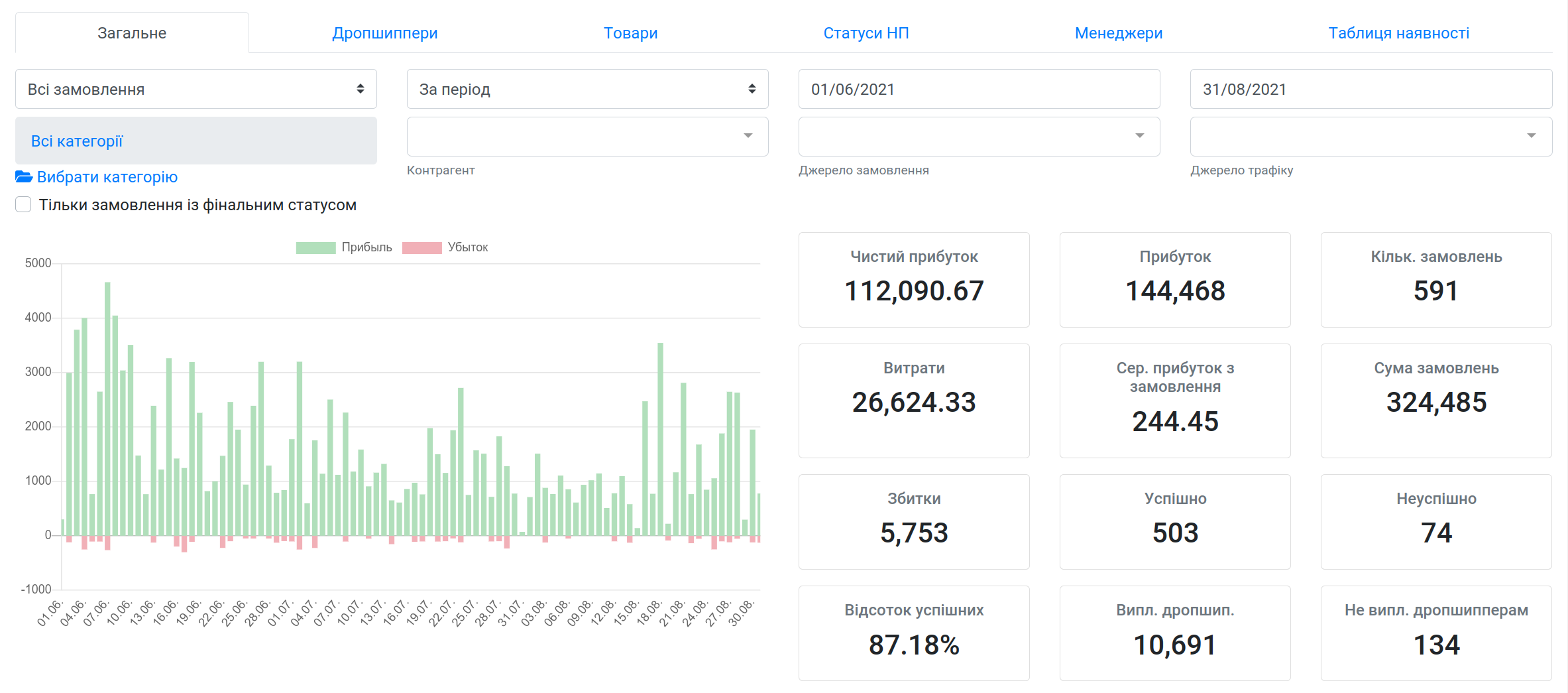Click the end date field 31/08/2021
The image size is (1568, 693).
pyautogui.click(x=1371, y=89)
